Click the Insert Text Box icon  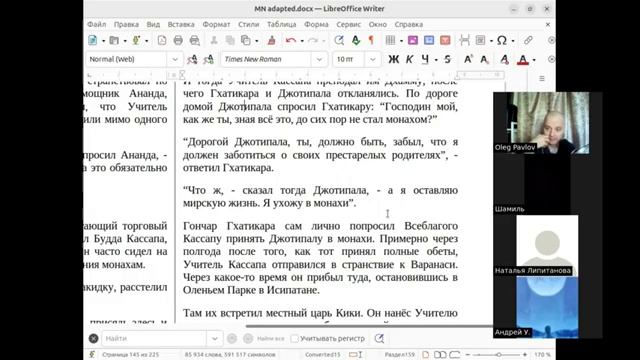click(445, 40)
